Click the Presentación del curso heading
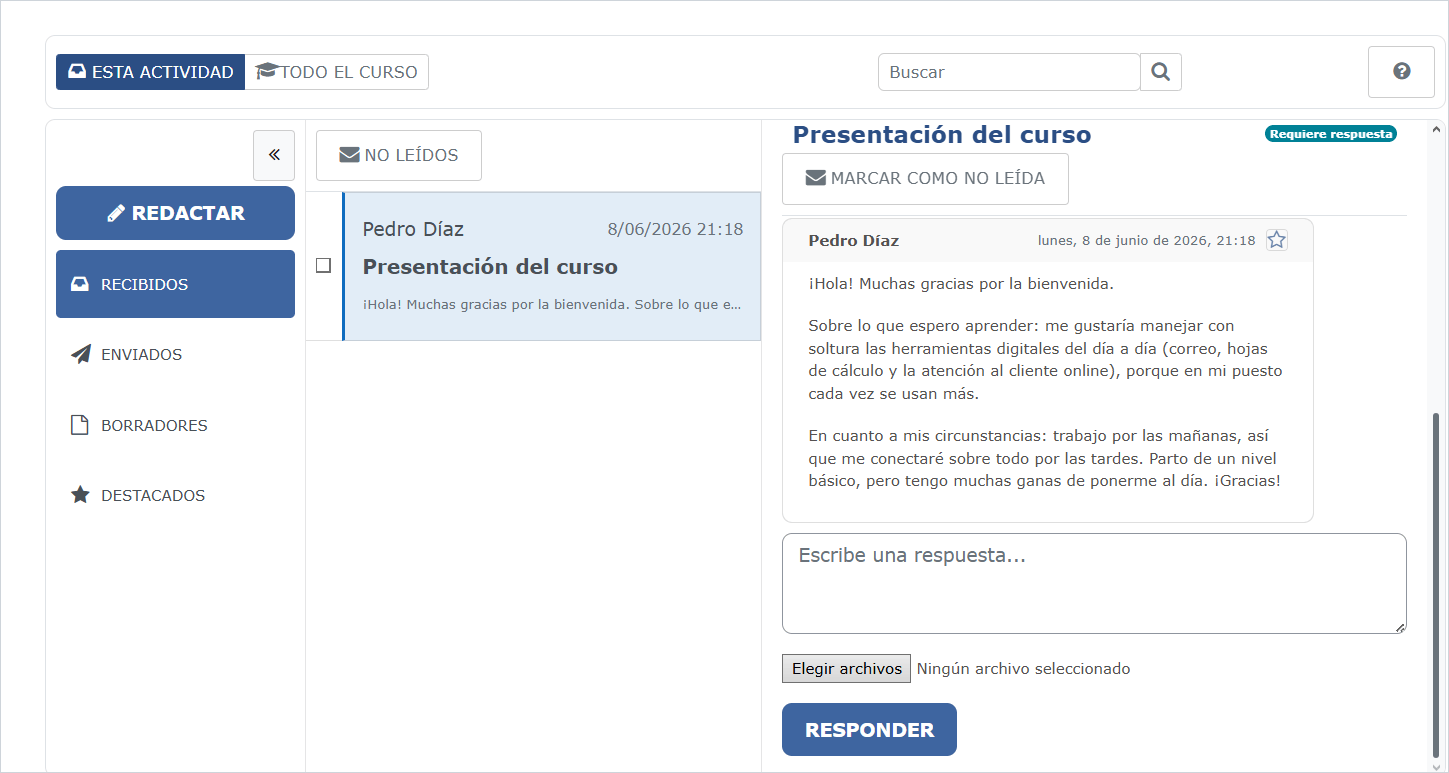The image size is (1449, 773). click(942, 135)
